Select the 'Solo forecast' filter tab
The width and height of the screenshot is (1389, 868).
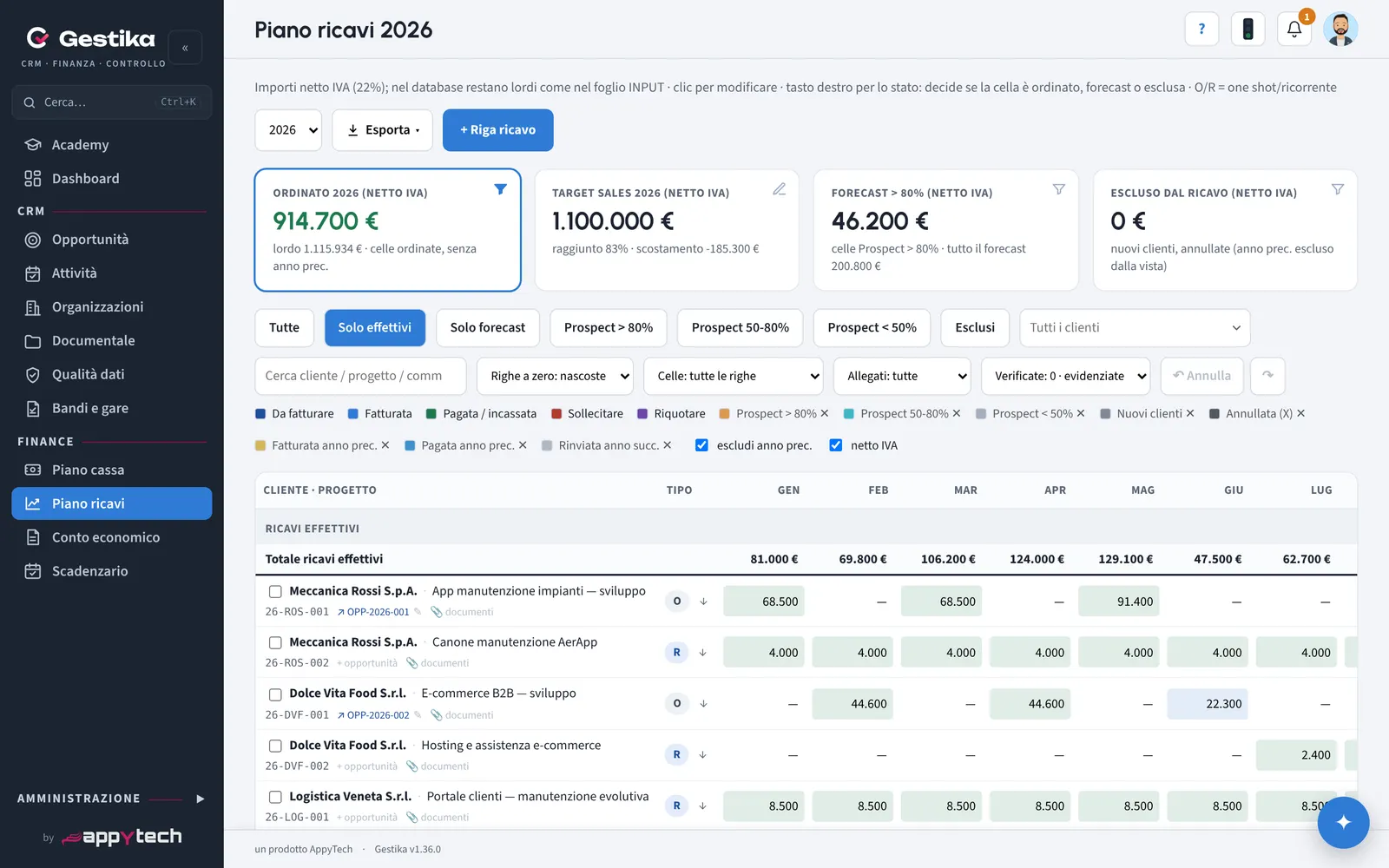(x=488, y=327)
